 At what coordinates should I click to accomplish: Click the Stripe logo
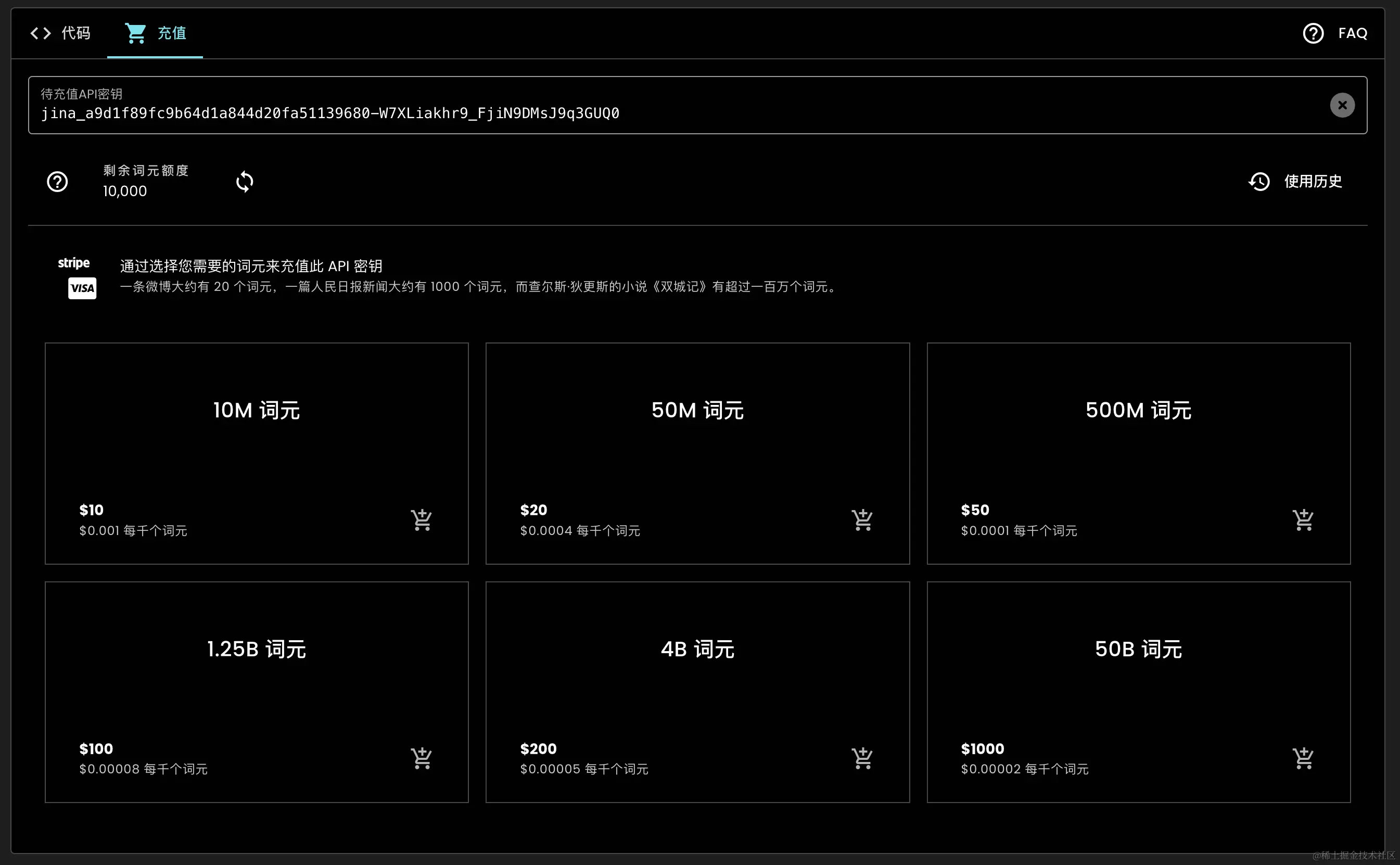[x=74, y=263]
